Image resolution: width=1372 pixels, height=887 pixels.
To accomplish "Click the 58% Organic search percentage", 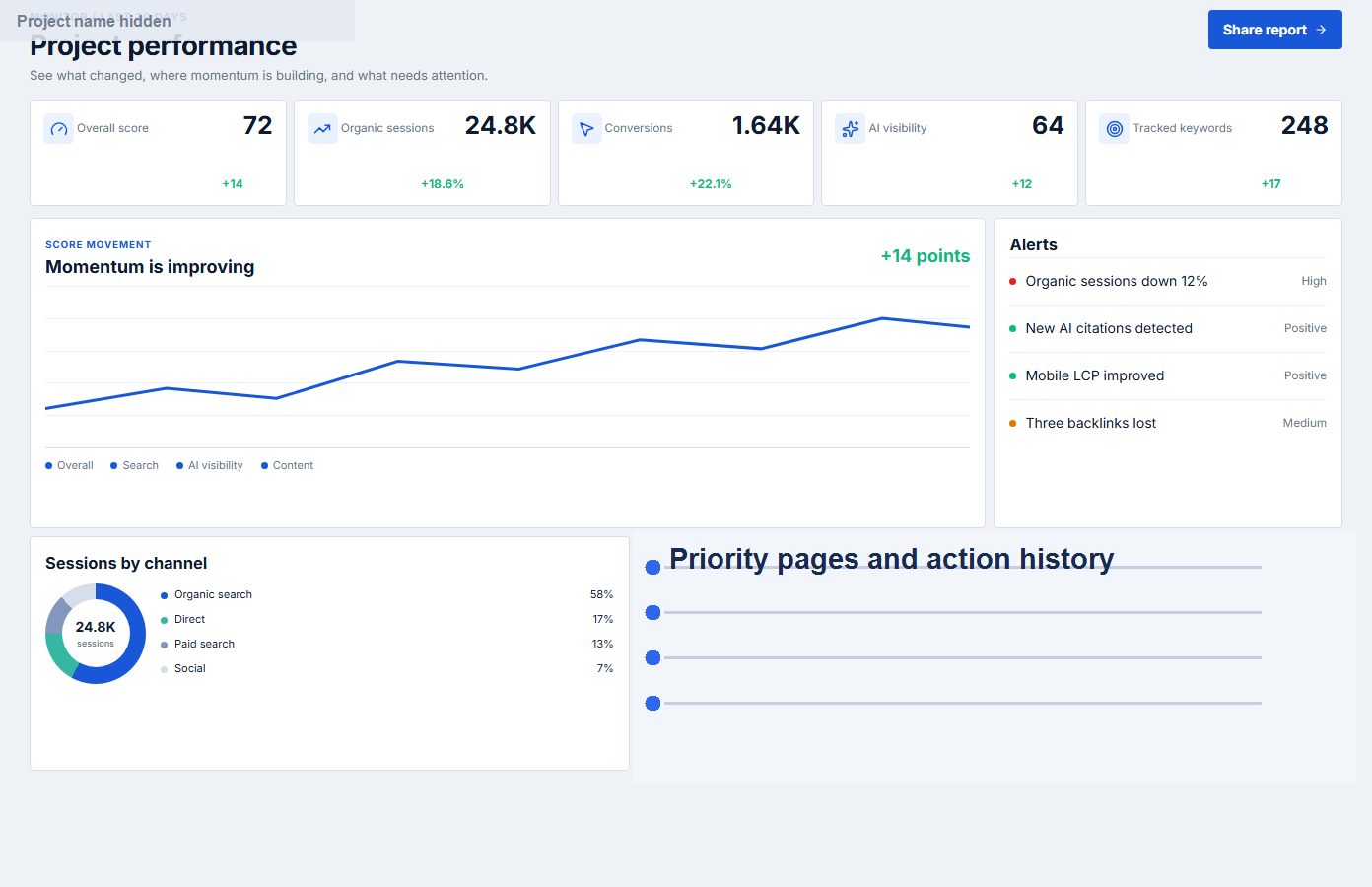I will click(x=601, y=594).
